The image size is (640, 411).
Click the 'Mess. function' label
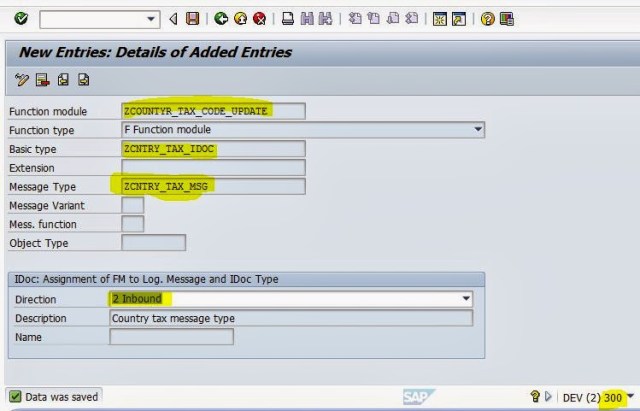[42, 224]
